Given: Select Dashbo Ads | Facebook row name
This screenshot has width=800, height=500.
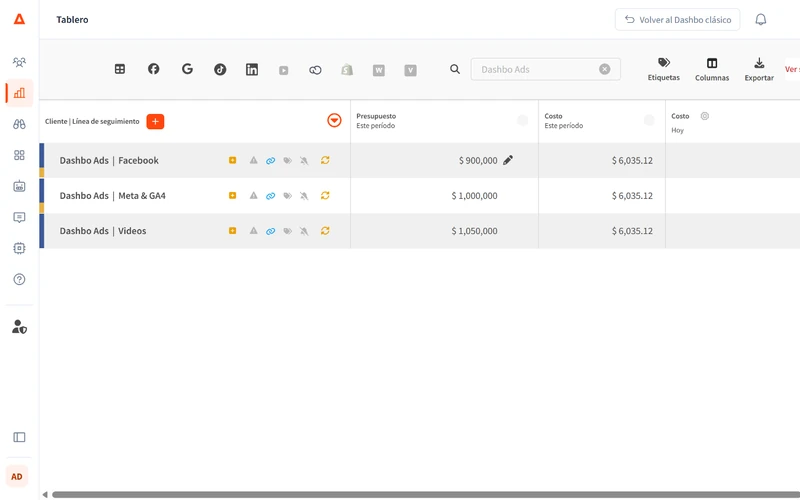Looking at the screenshot, I should point(109,160).
